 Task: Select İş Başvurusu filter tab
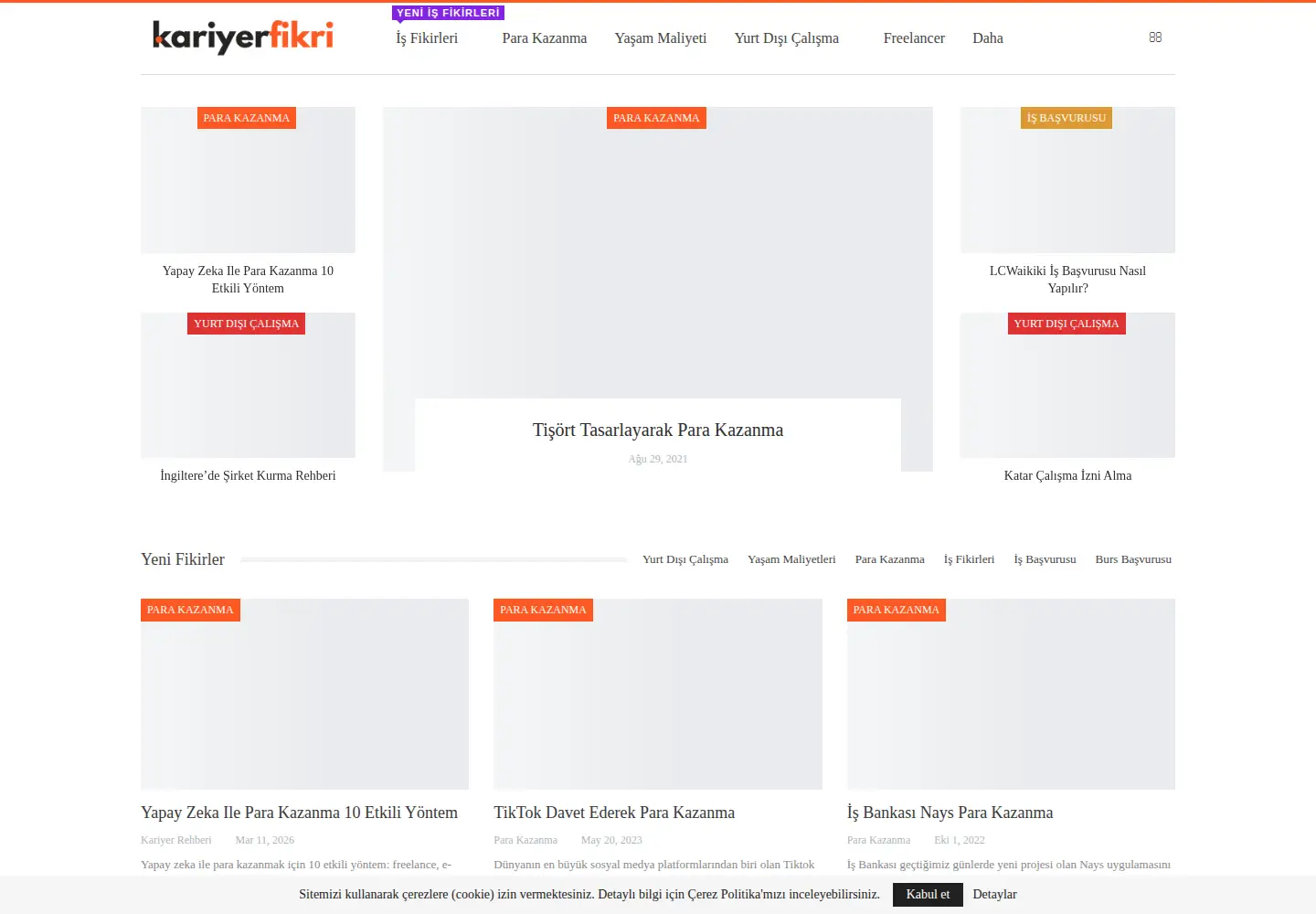tap(1045, 559)
